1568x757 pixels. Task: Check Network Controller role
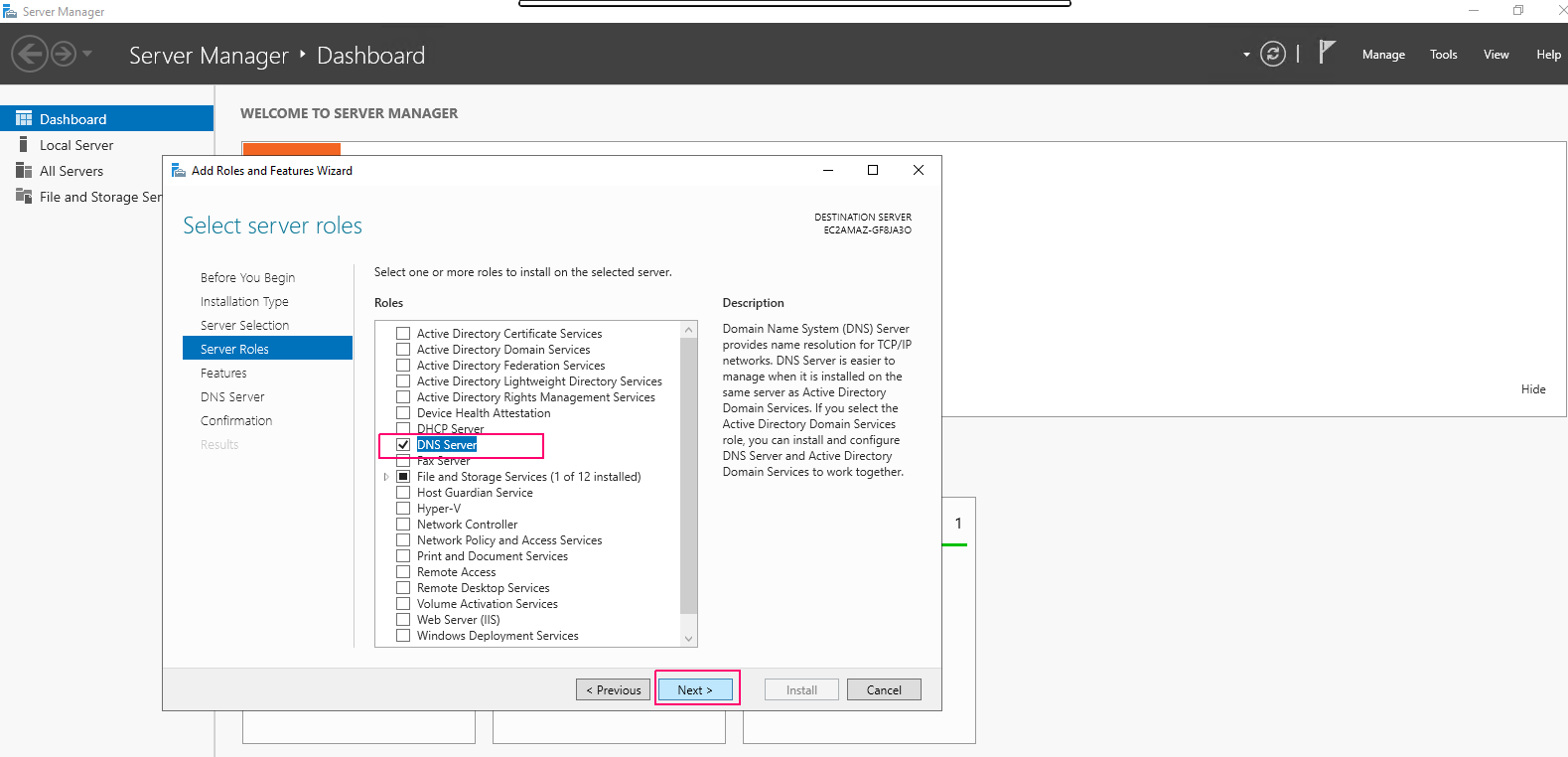pos(403,525)
